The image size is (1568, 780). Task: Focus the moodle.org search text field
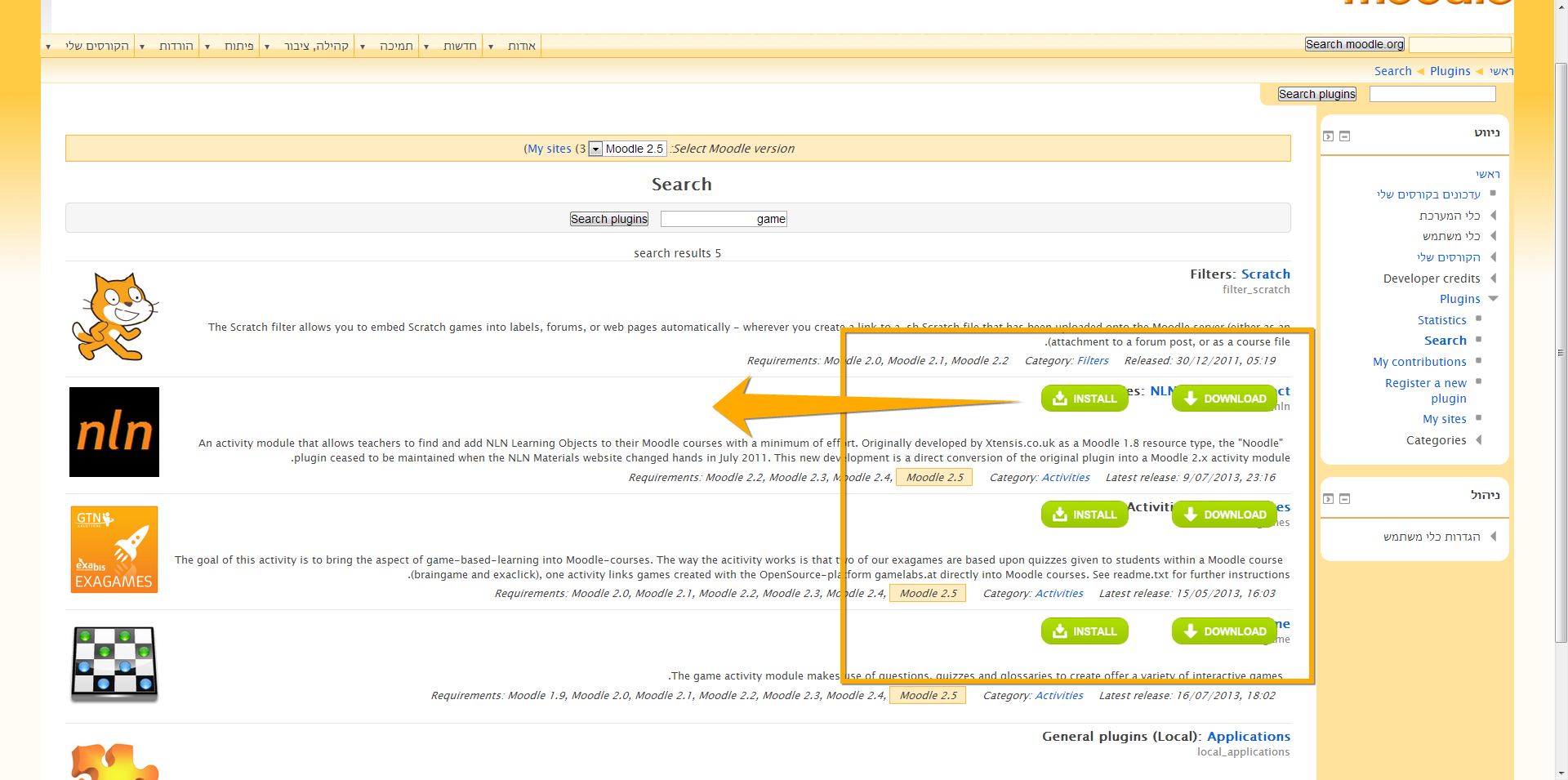(x=1460, y=44)
